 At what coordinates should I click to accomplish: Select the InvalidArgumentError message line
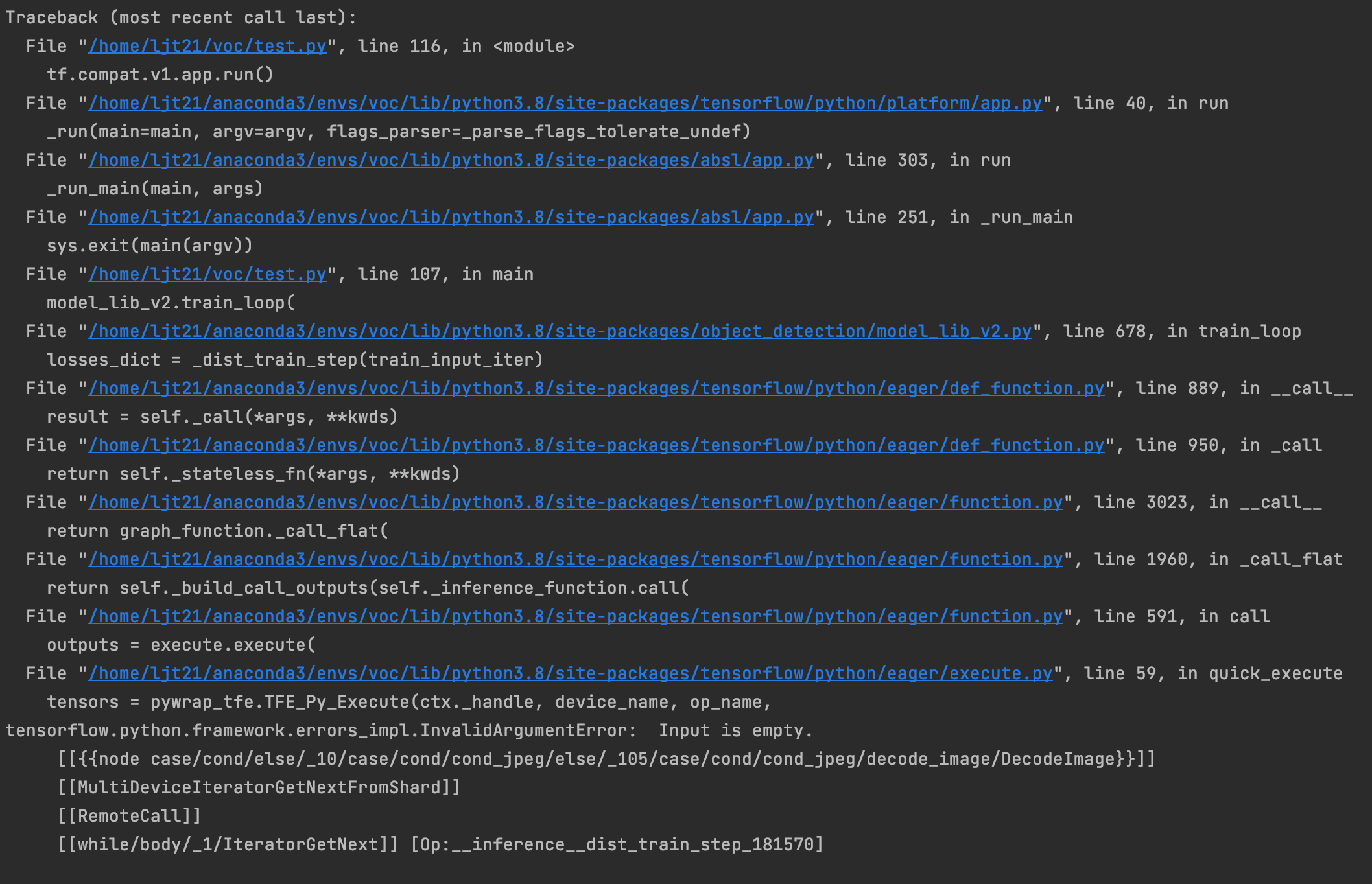(408, 730)
